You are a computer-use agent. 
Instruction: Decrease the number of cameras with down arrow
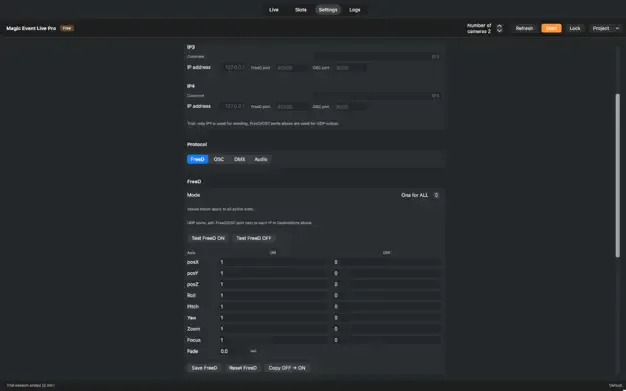click(x=499, y=31)
